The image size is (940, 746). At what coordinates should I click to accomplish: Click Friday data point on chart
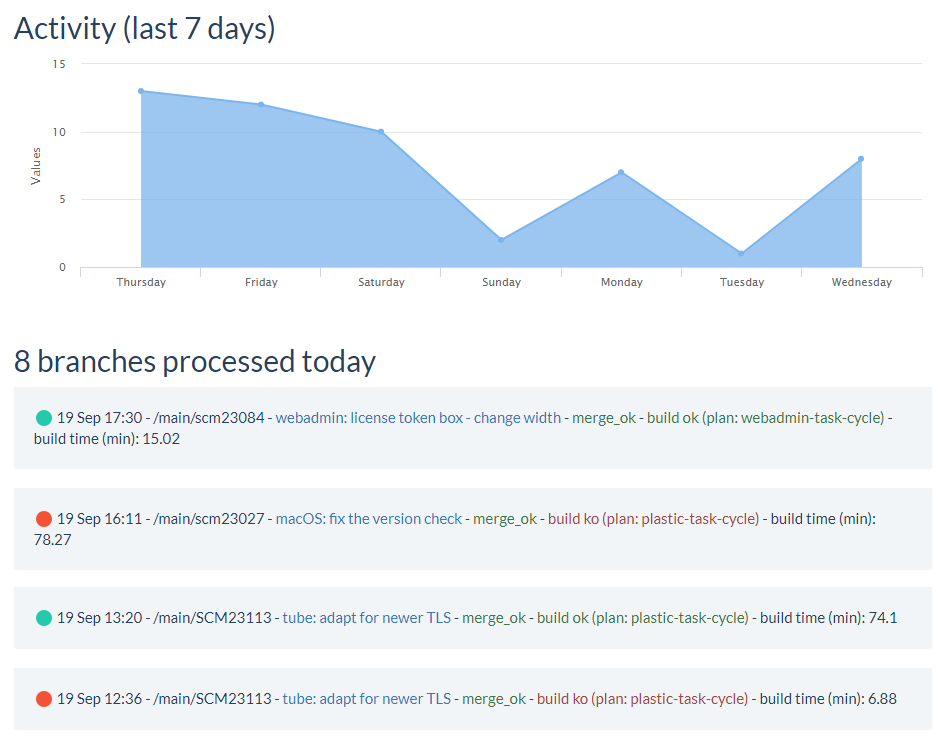pos(261,104)
